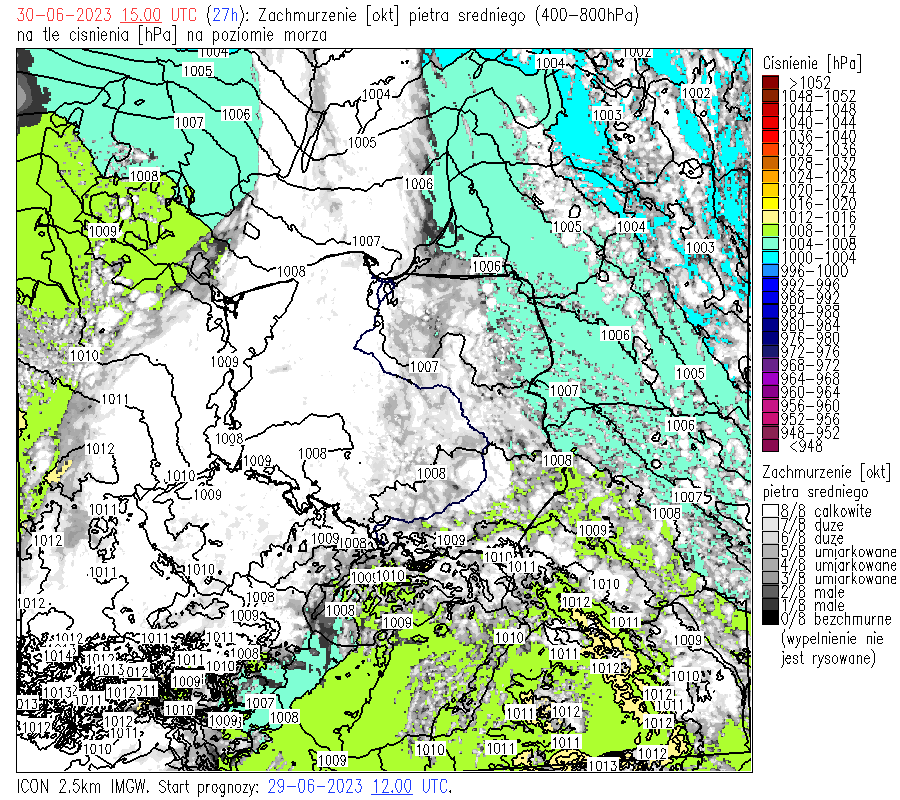Click the underlined 12.00 start time in footer

[392, 786]
